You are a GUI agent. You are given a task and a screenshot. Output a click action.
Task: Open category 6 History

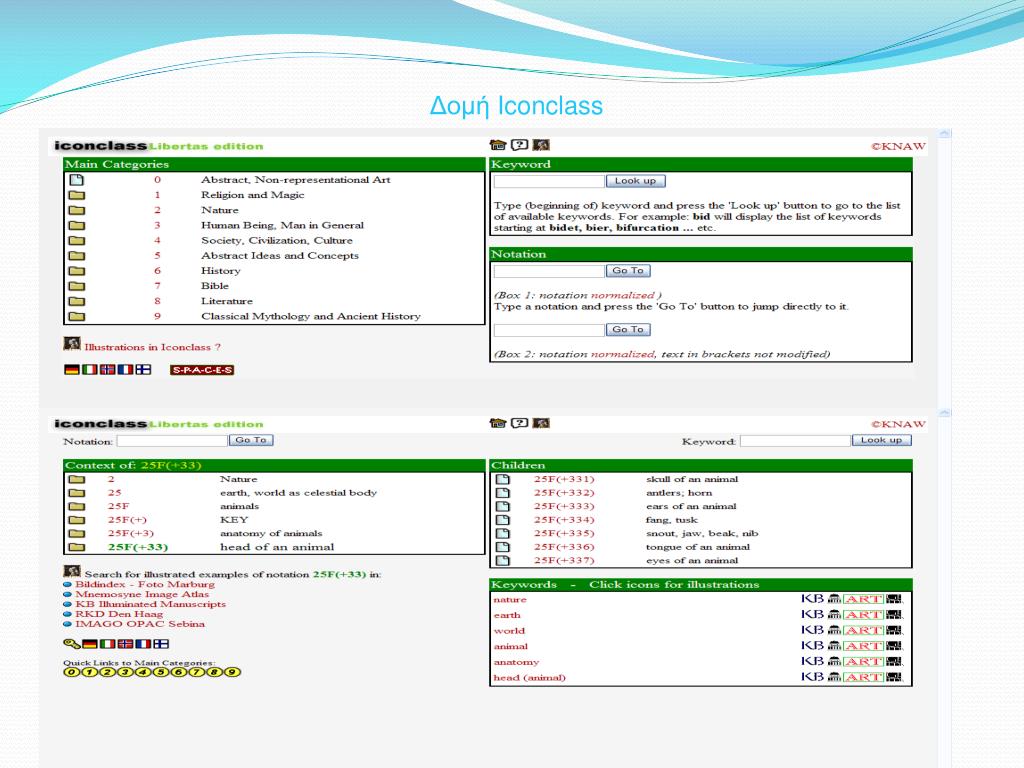tap(221, 271)
